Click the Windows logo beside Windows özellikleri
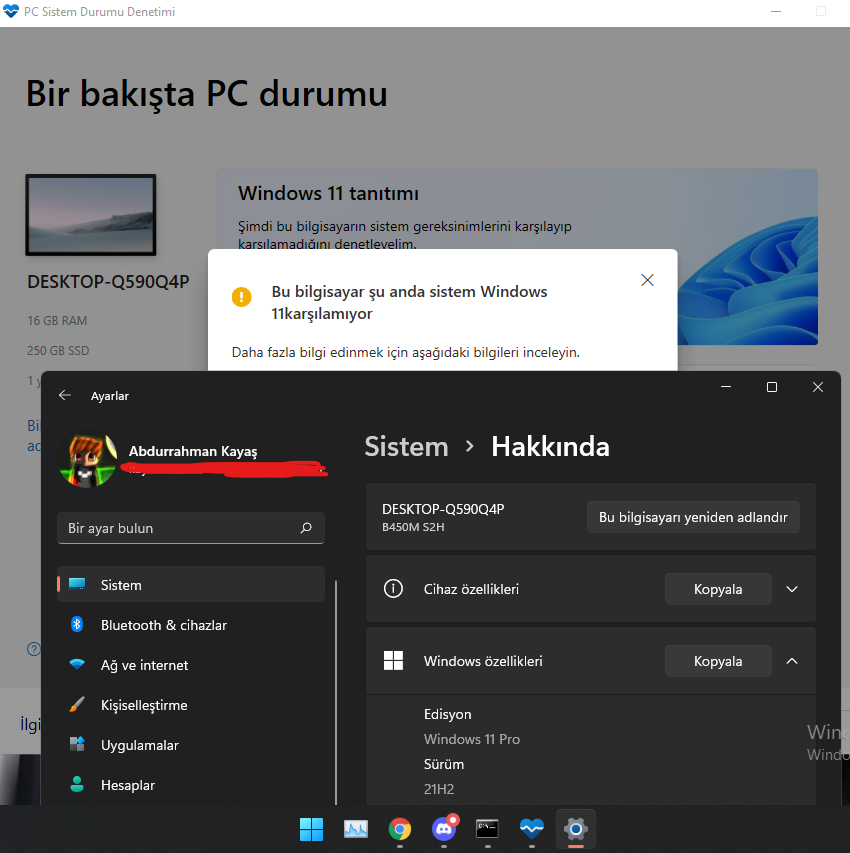Screen dimensions: 850x853 click(393, 660)
